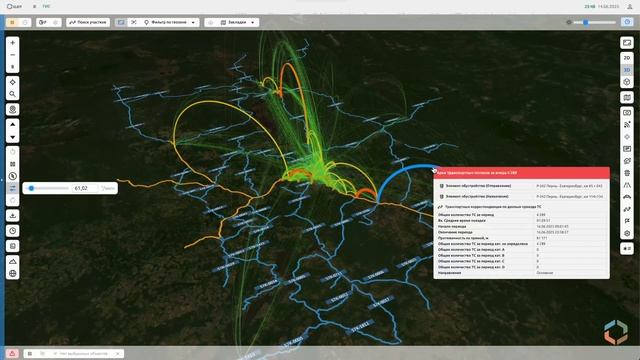Toggle the highlighted rectangle selection tool in toolbar
Viewport: 640px width, 360px height.
pyautogui.click(x=121, y=22)
